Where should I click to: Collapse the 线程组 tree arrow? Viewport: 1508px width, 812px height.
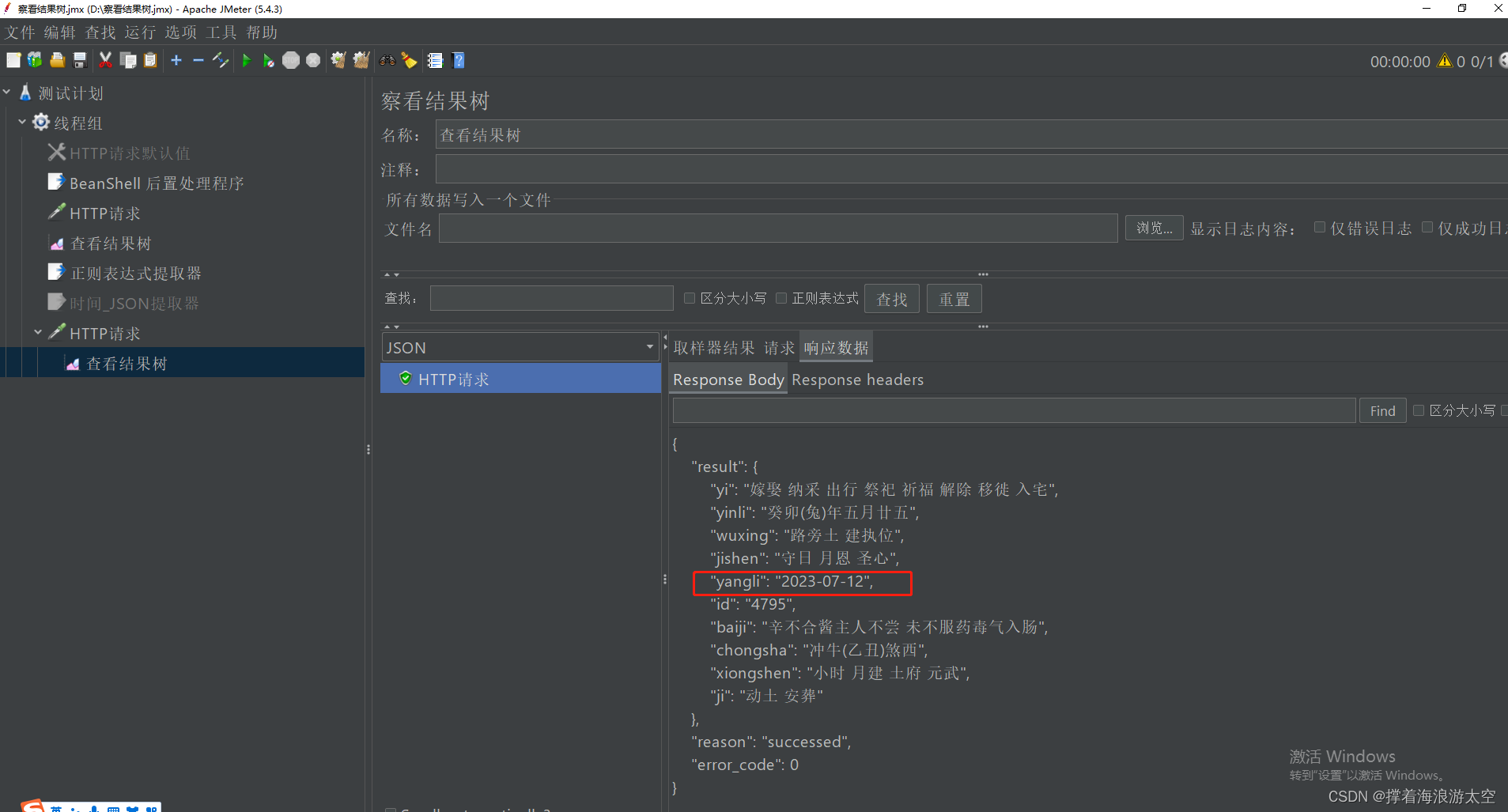[x=22, y=123]
